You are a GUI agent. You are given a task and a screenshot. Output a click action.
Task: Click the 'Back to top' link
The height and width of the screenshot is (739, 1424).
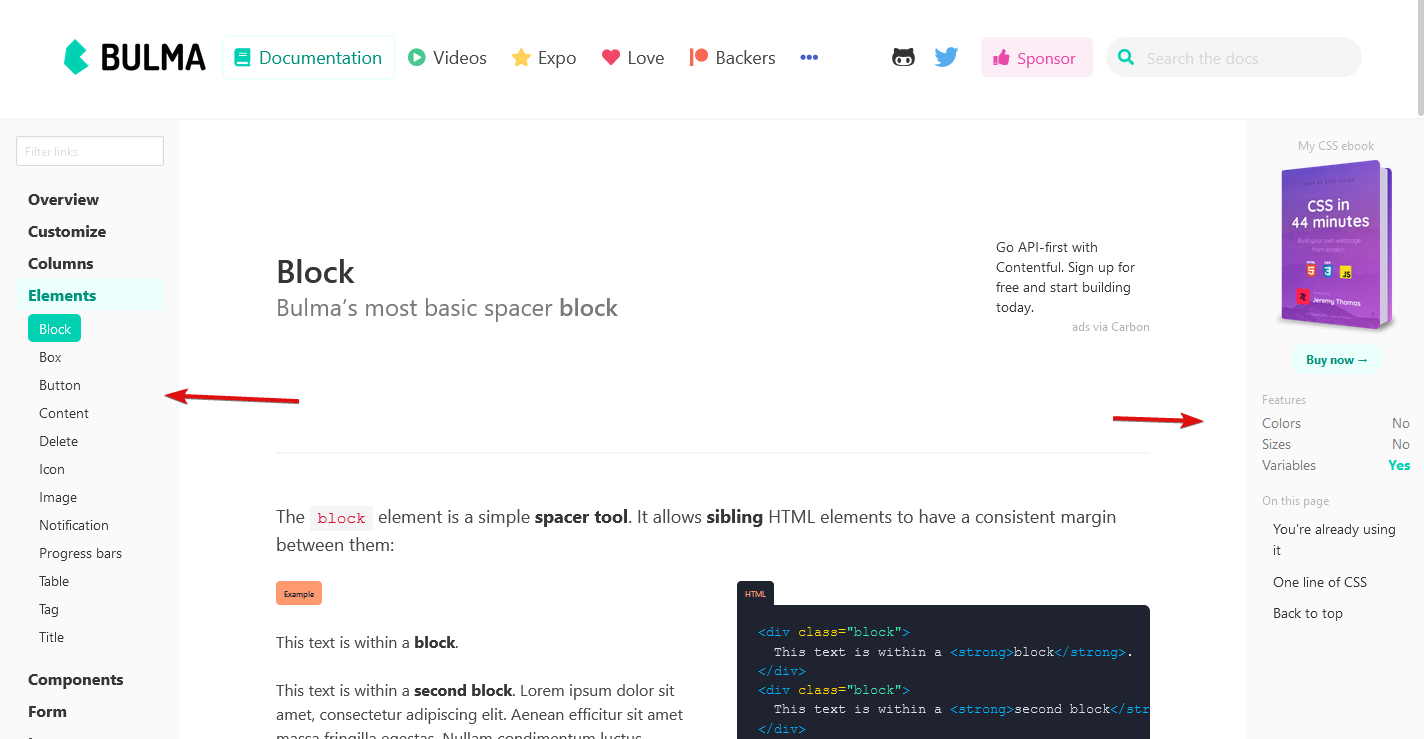click(x=1307, y=613)
